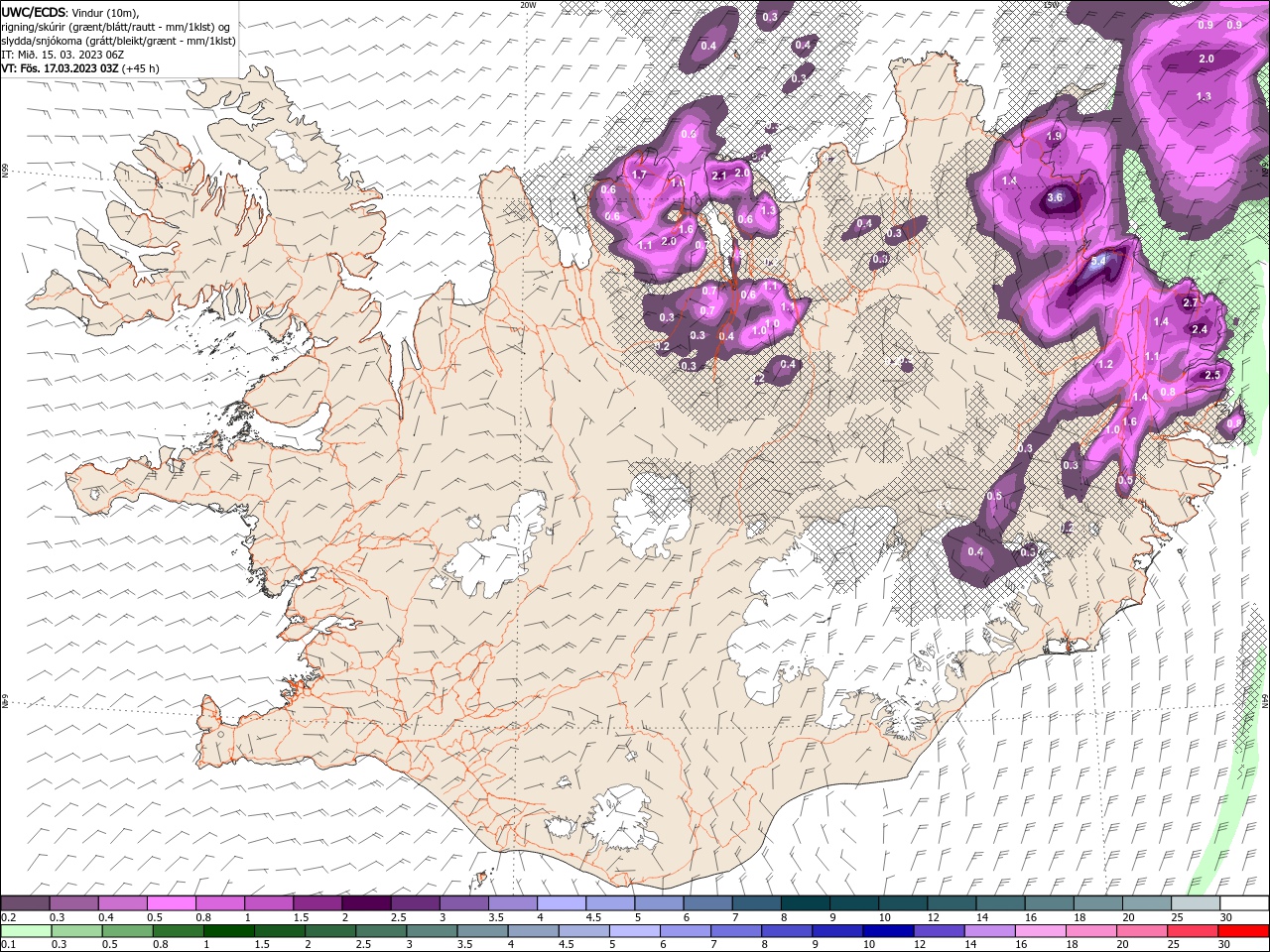The width and height of the screenshot is (1270, 952).
Task: Click the '20W' longitude label
Action: click(x=528, y=5)
